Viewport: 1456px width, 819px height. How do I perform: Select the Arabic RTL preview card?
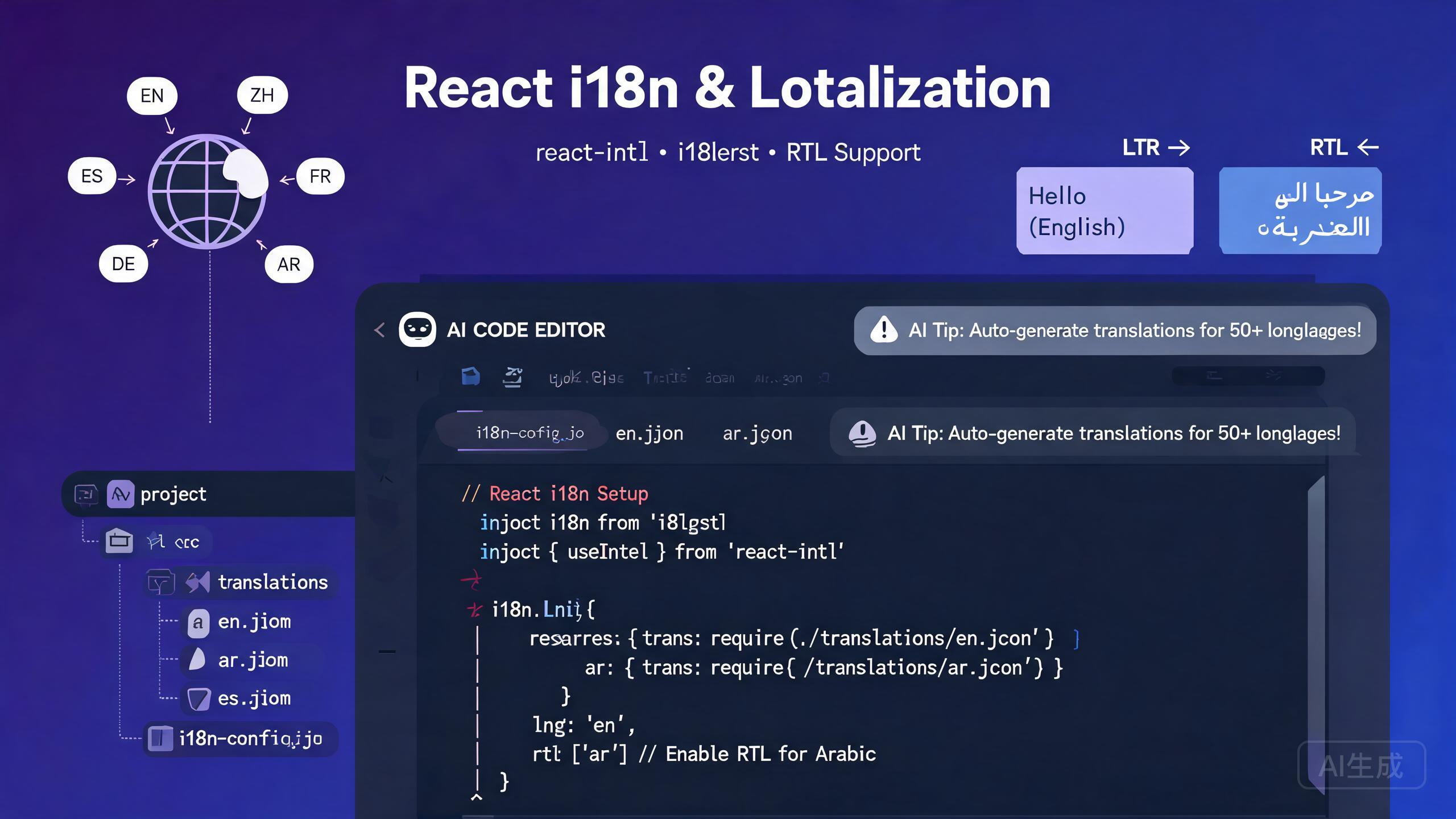[1300, 210]
